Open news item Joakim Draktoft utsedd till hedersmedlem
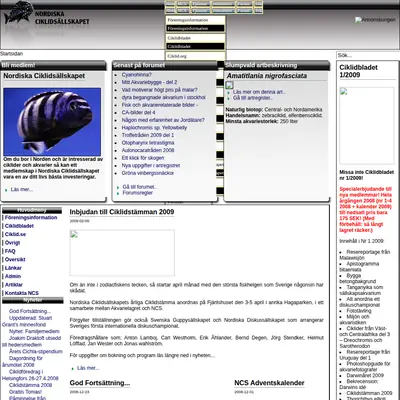This screenshot has height=400, width=400. pos(32,341)
